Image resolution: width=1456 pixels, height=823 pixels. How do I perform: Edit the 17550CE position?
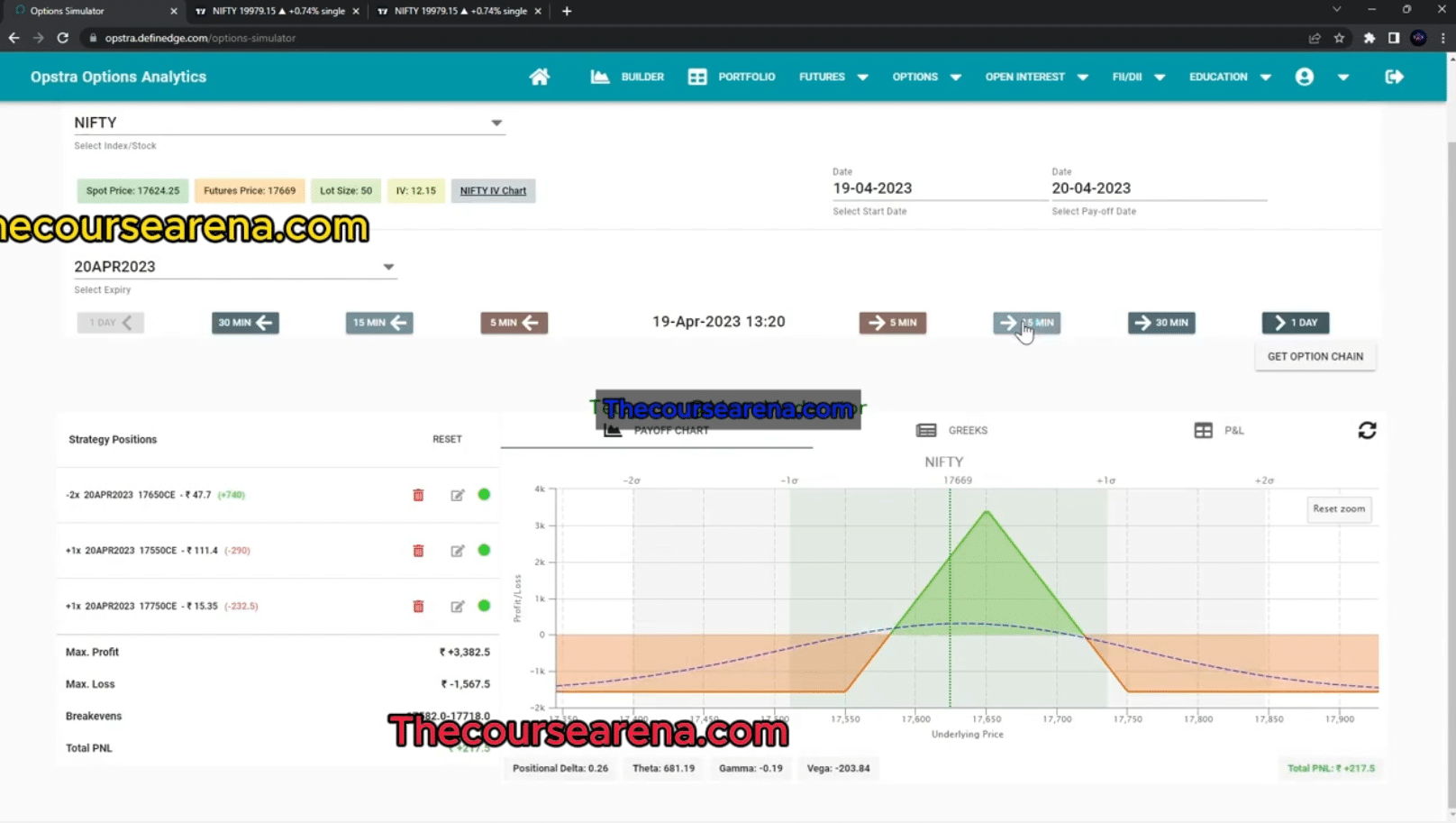[x=458, y=551]
